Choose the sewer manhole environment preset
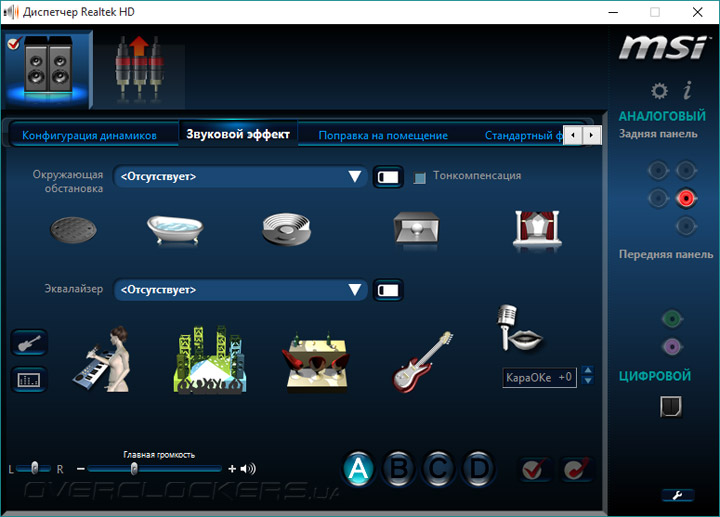The image size is (720, 517). pyautogui.click(x=73, y=230)
